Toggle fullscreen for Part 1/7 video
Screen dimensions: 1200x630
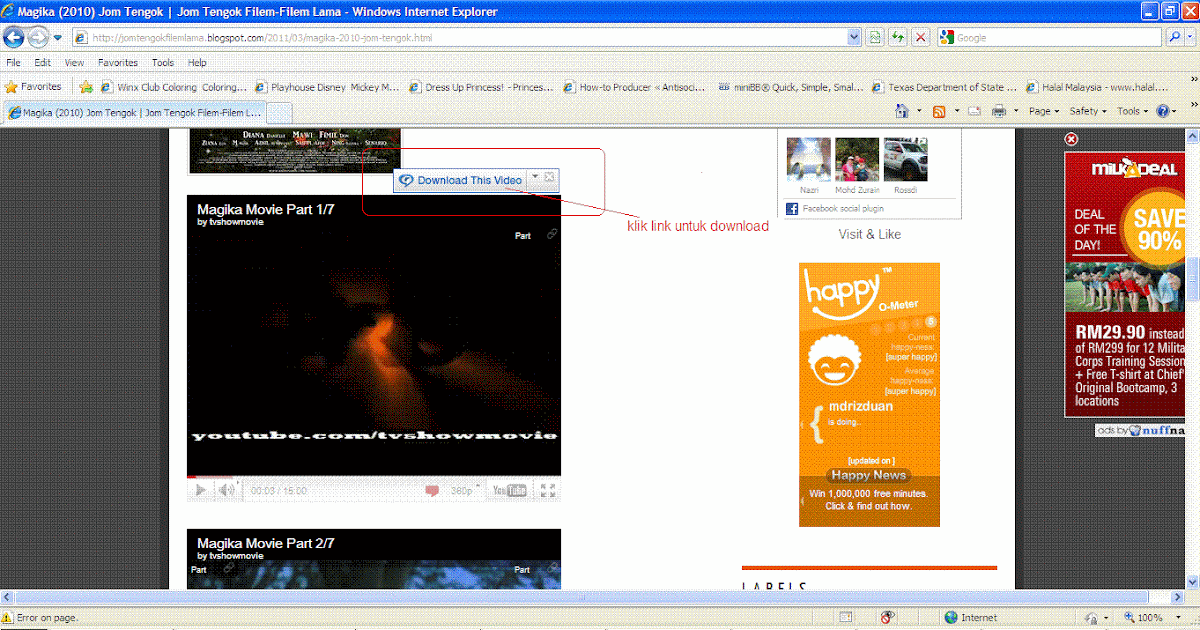[548, 490]
